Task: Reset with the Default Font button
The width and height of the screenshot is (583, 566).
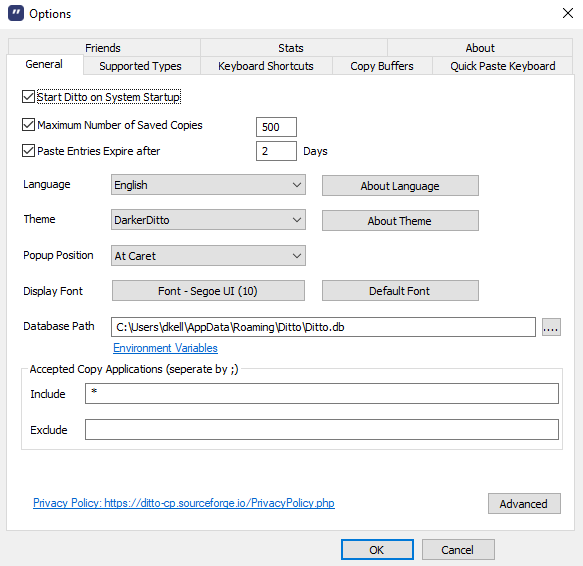Action: point(400,290)
